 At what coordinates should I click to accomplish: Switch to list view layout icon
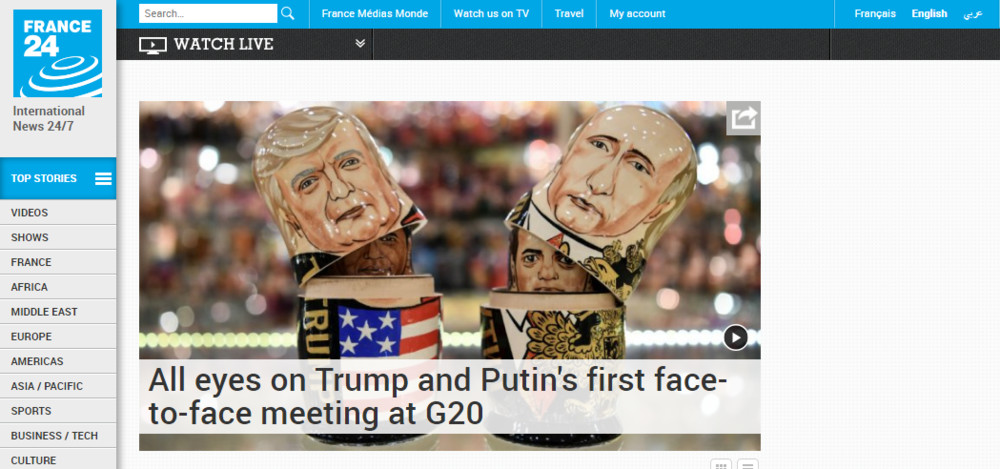(747, 465)
